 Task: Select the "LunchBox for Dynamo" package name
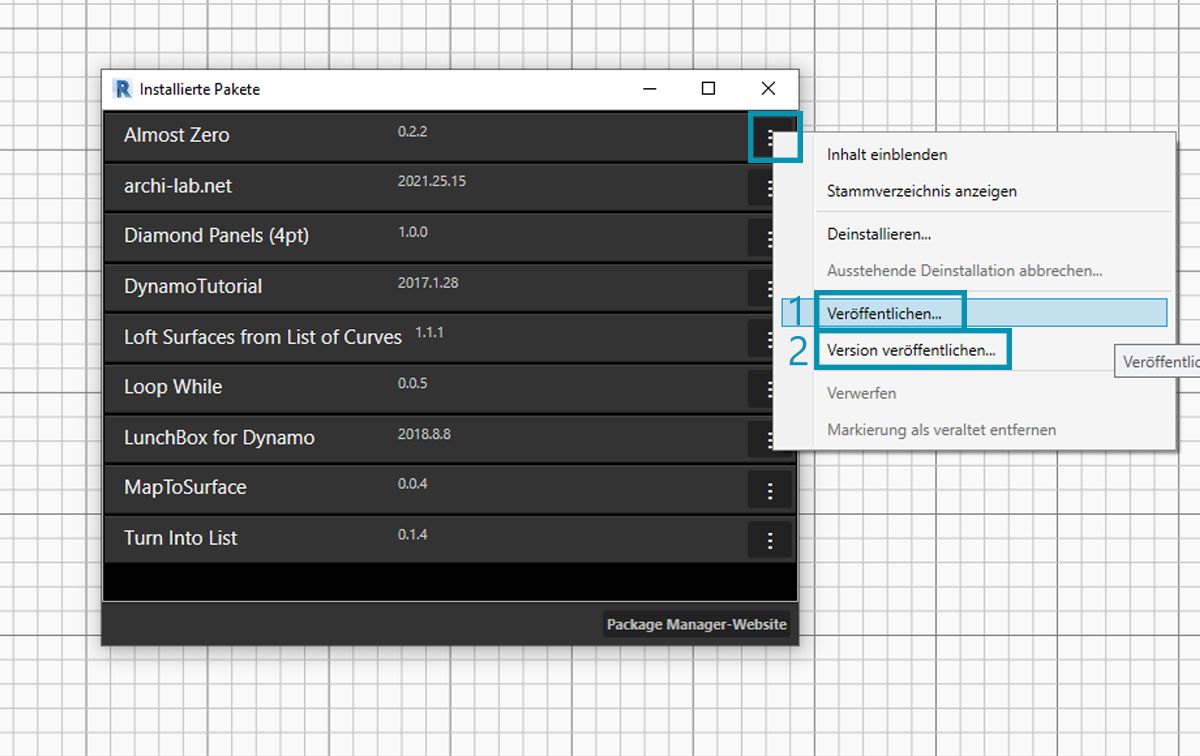pos(219,437)
